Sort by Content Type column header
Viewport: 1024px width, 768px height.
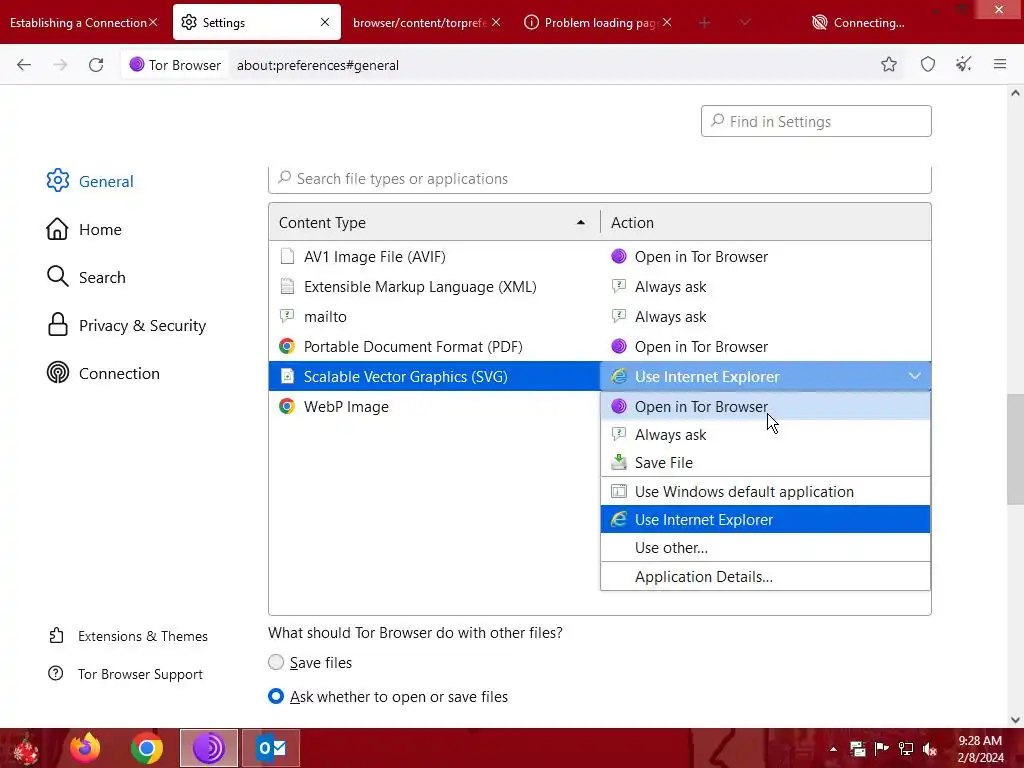[x=434, y=222]
